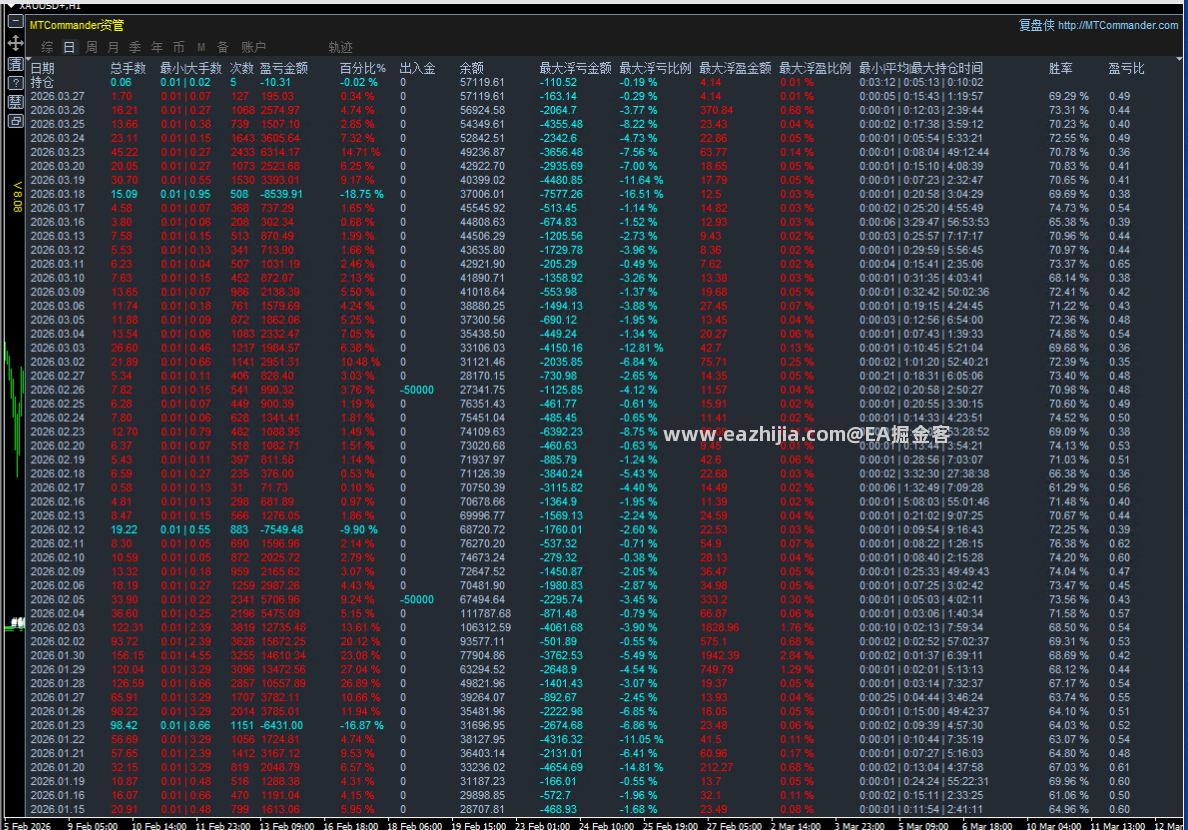The image size is (1188, 830).
Task: Click the loss amount -6431.00
Action: [x=281, y=725]
